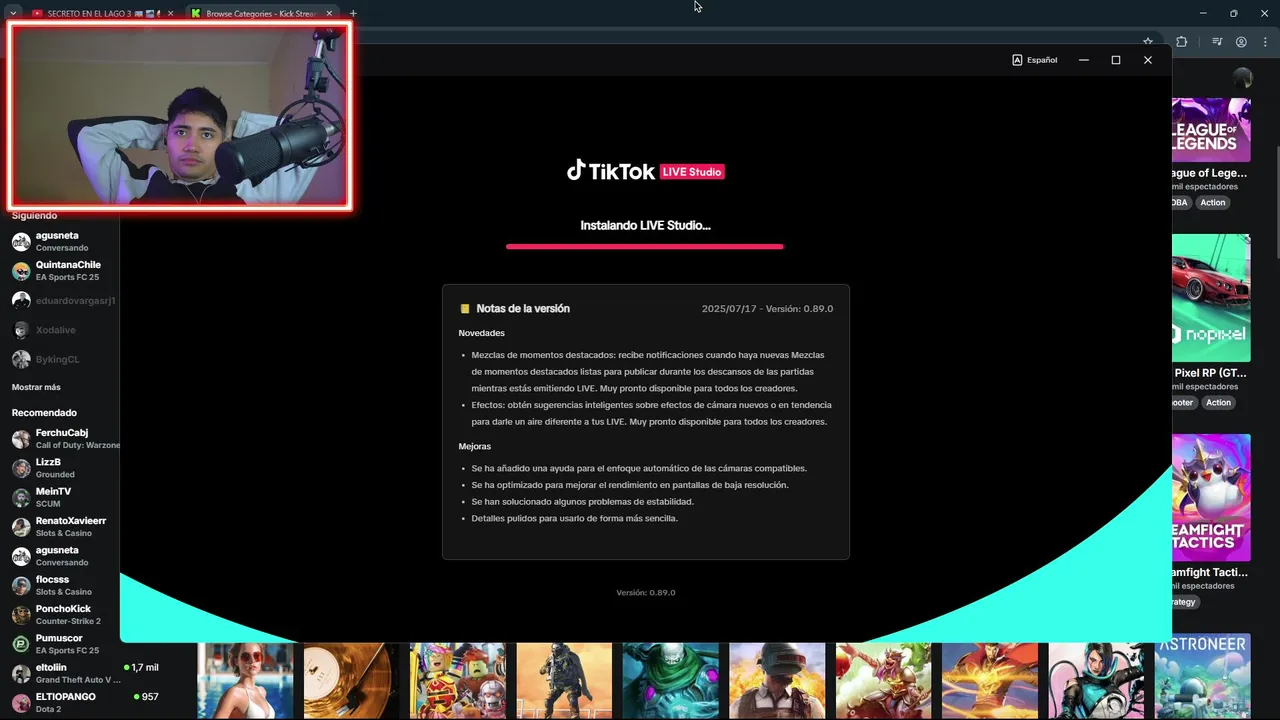Screen dimensions: 1280x720
Task: Open a new browser tab with the plus button
Action: coord(353,13)
